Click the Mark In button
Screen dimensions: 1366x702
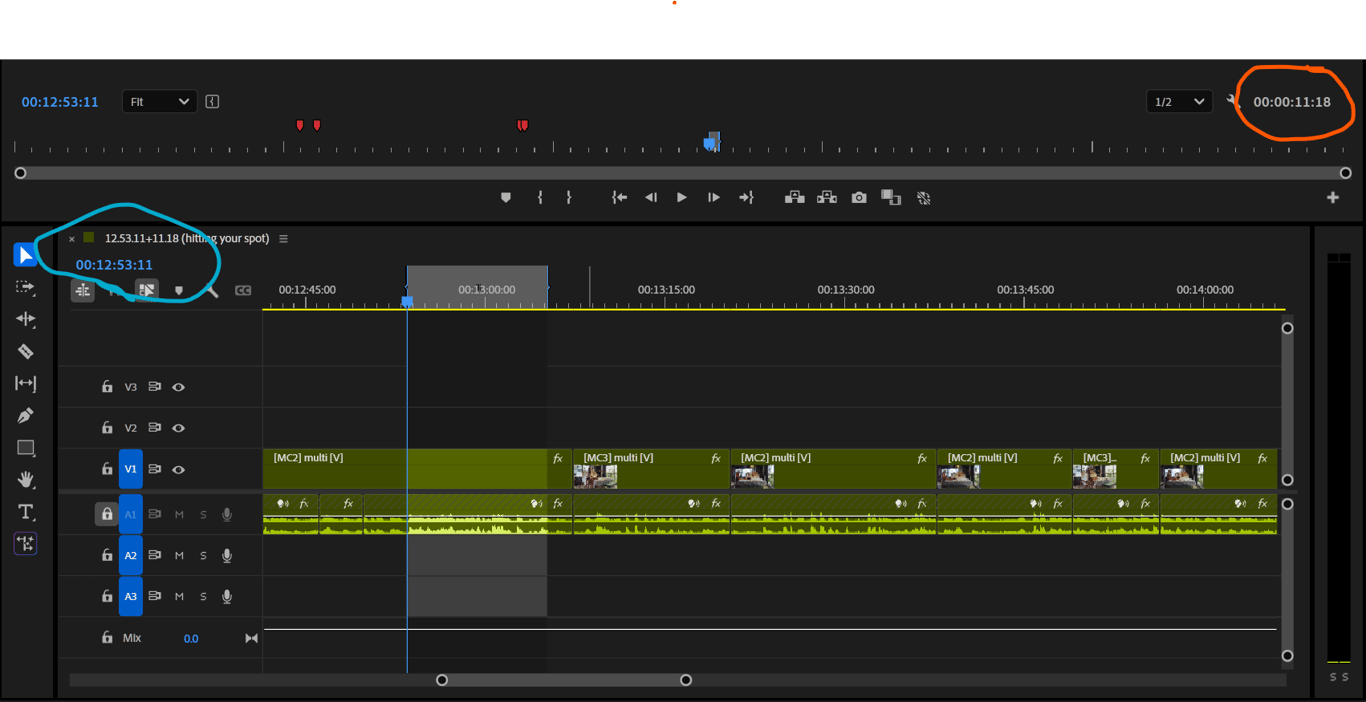point(540,198)
